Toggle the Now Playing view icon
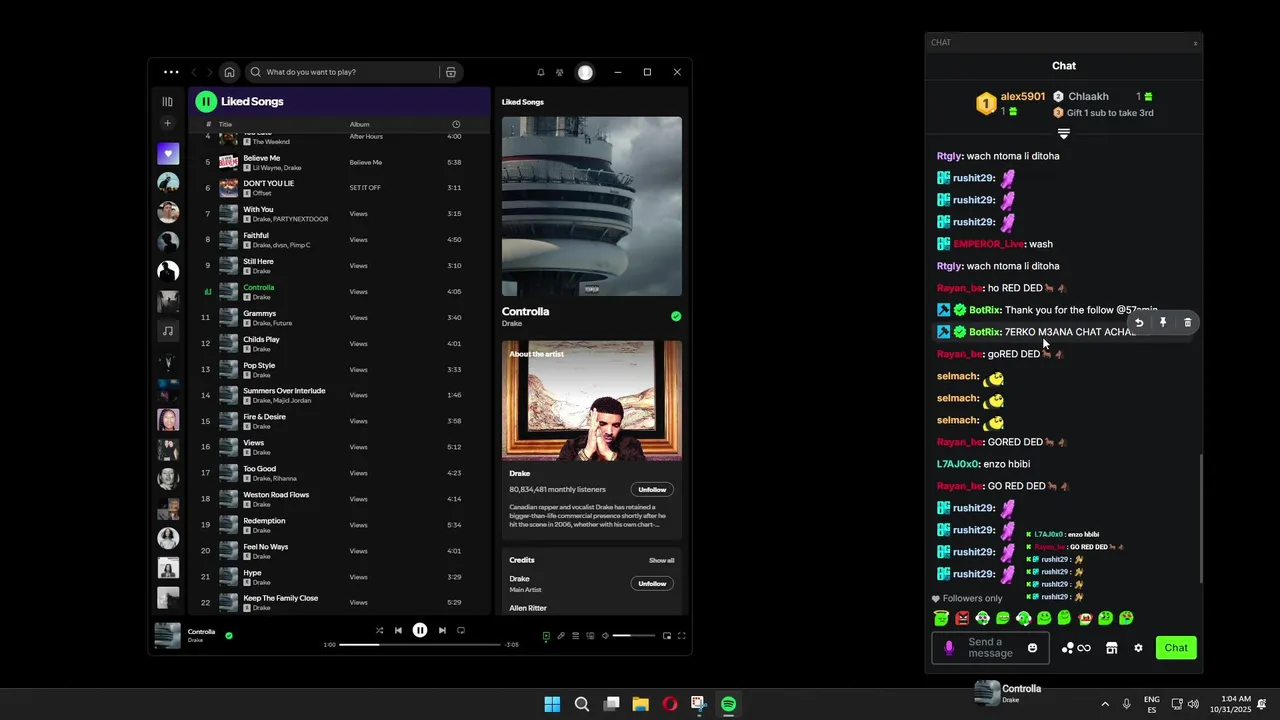1280x720 pixels. click(546, 636)
